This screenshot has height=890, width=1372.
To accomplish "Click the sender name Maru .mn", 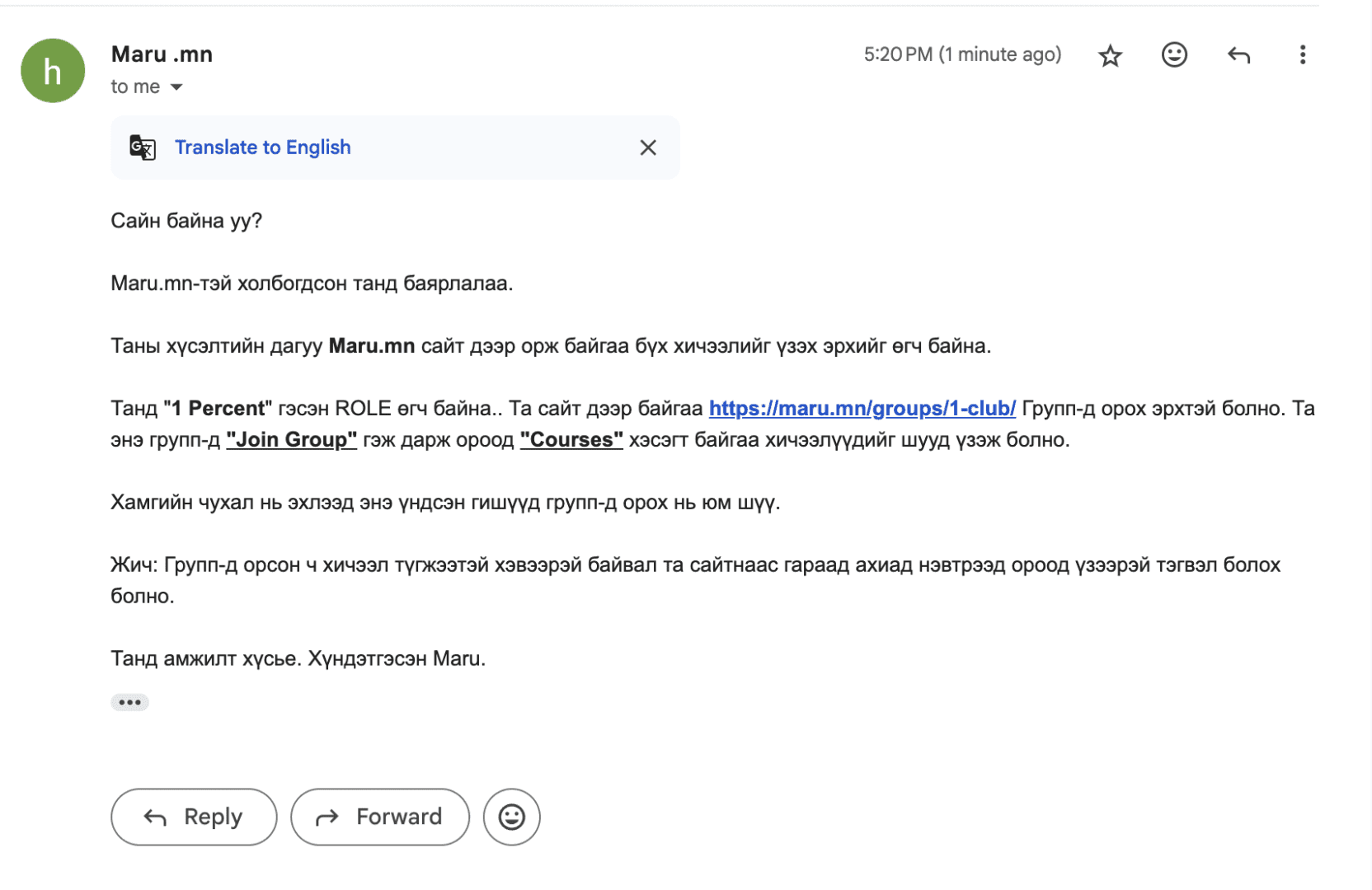I will tap(162, 54).
